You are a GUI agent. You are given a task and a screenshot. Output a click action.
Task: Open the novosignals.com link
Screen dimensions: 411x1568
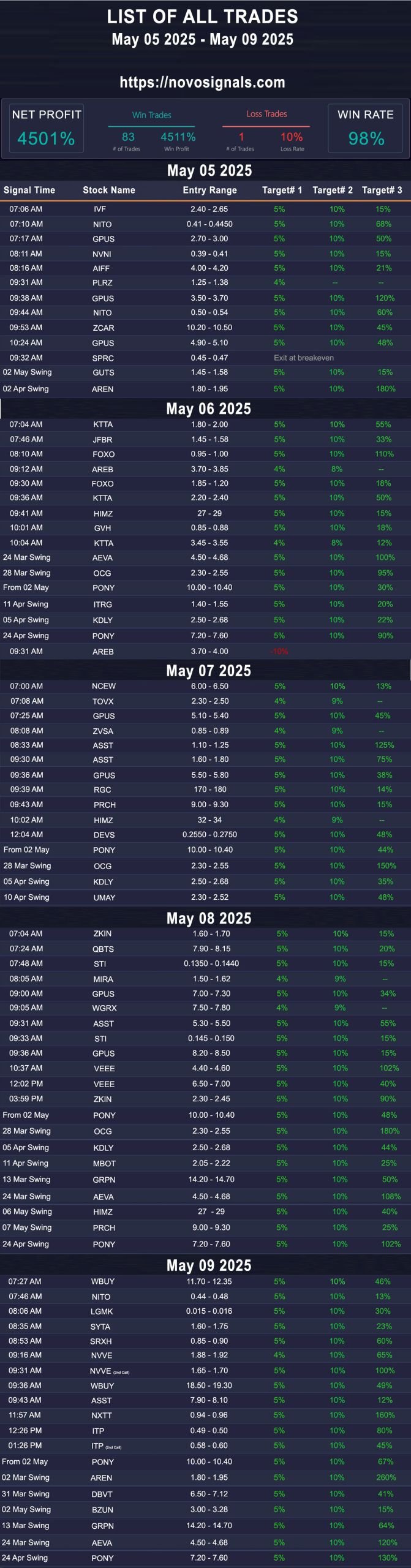tap(202, 82)
